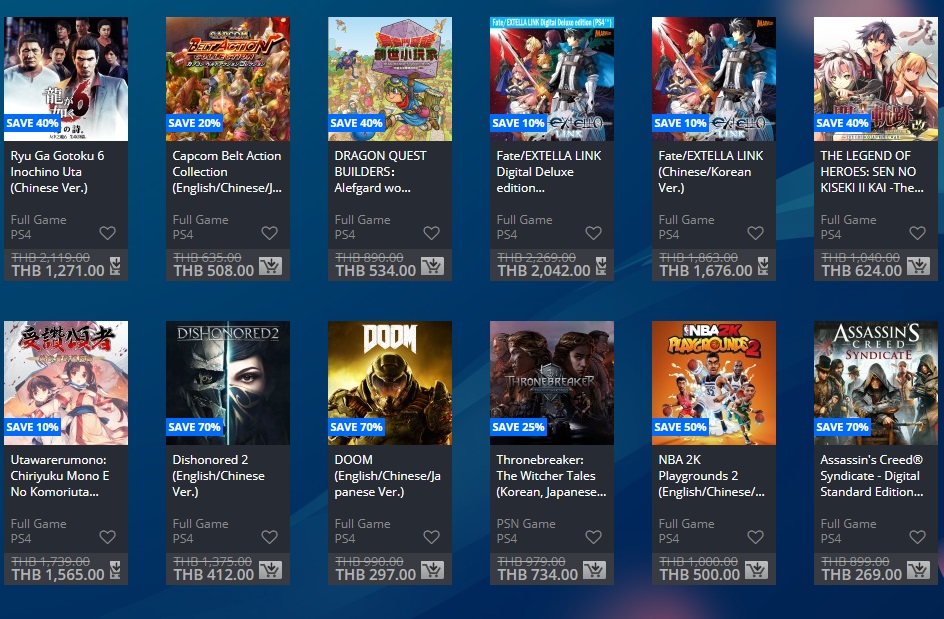
Task: Open Fate/EXTELLA LINK (Chinese/Korean Ver.) title
Action: (x=711, y=172)
